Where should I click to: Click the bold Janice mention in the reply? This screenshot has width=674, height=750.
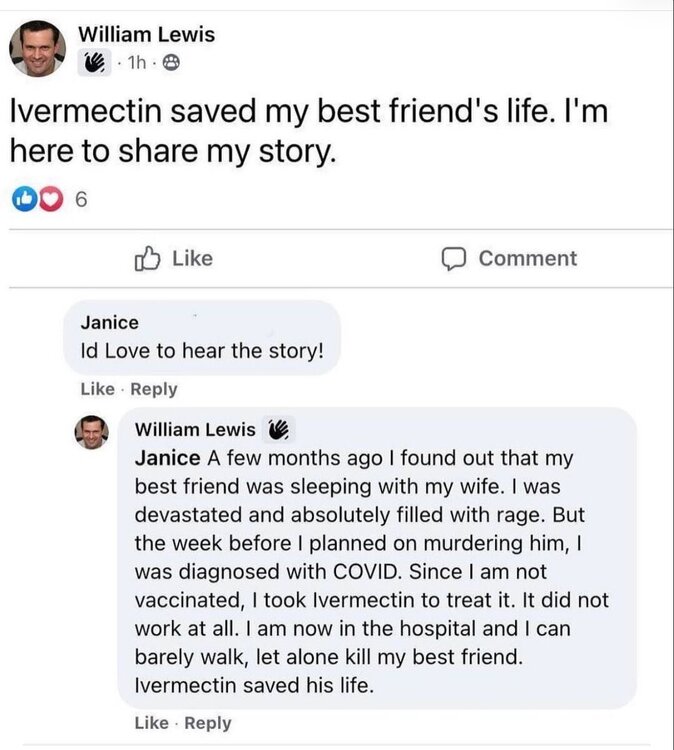tap(166, 459)
